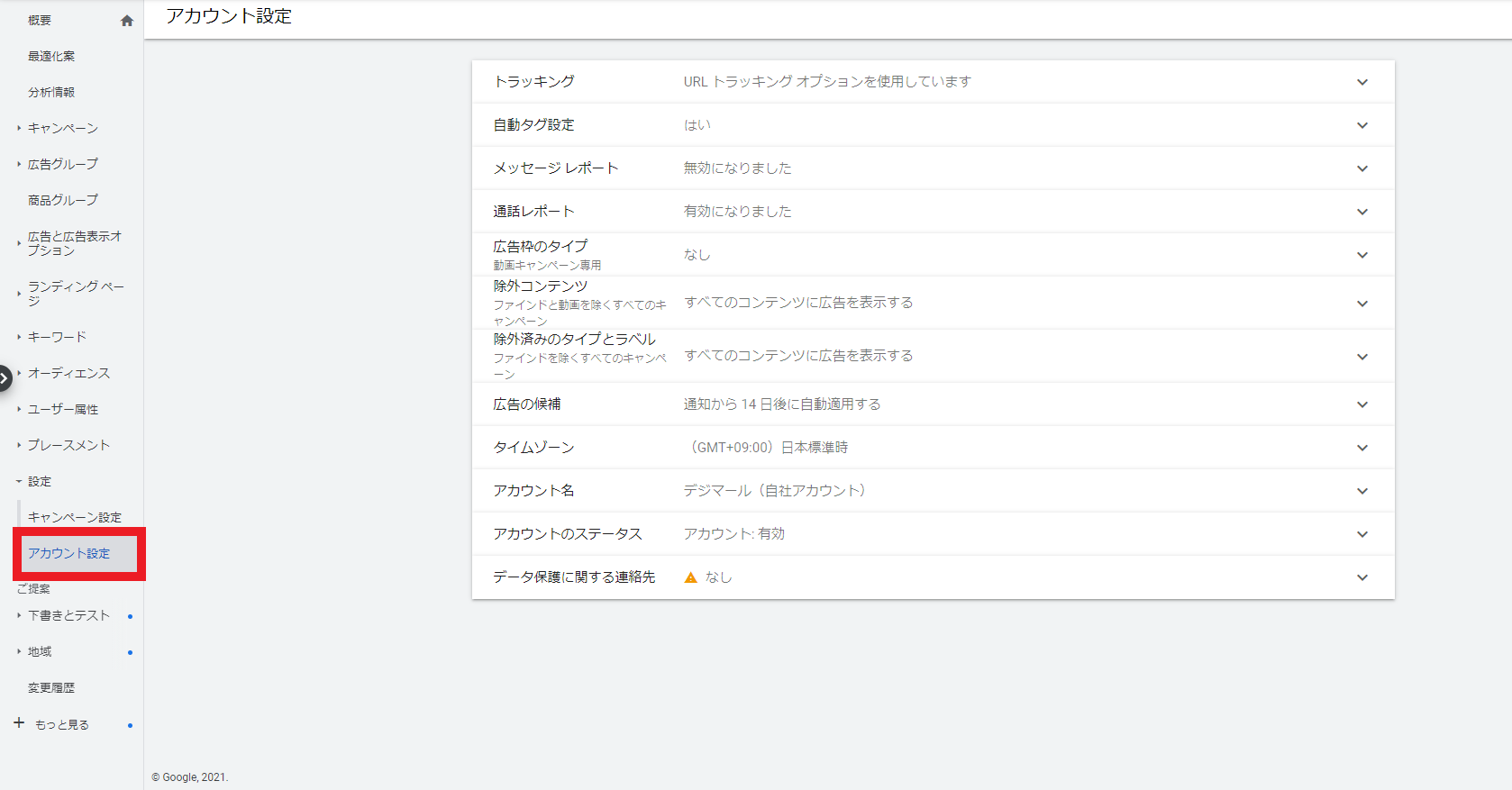This screenshot has width=1512, height=790.
Task: Expand the 広告の候補 row chevron
Action: [x=1362, y=404]
